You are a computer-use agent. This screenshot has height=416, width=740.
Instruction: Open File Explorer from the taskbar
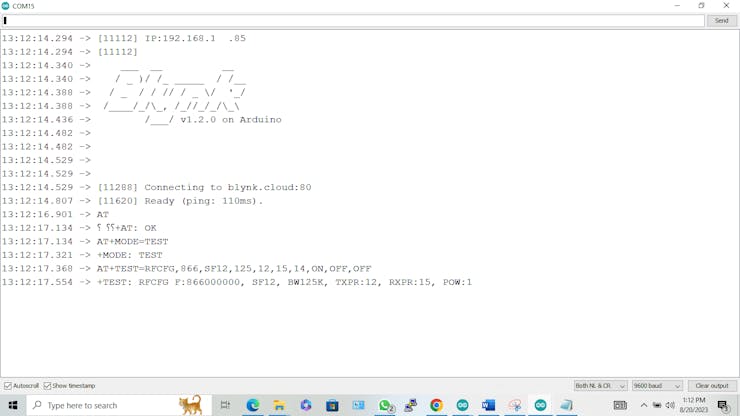(x=279, y=405)
